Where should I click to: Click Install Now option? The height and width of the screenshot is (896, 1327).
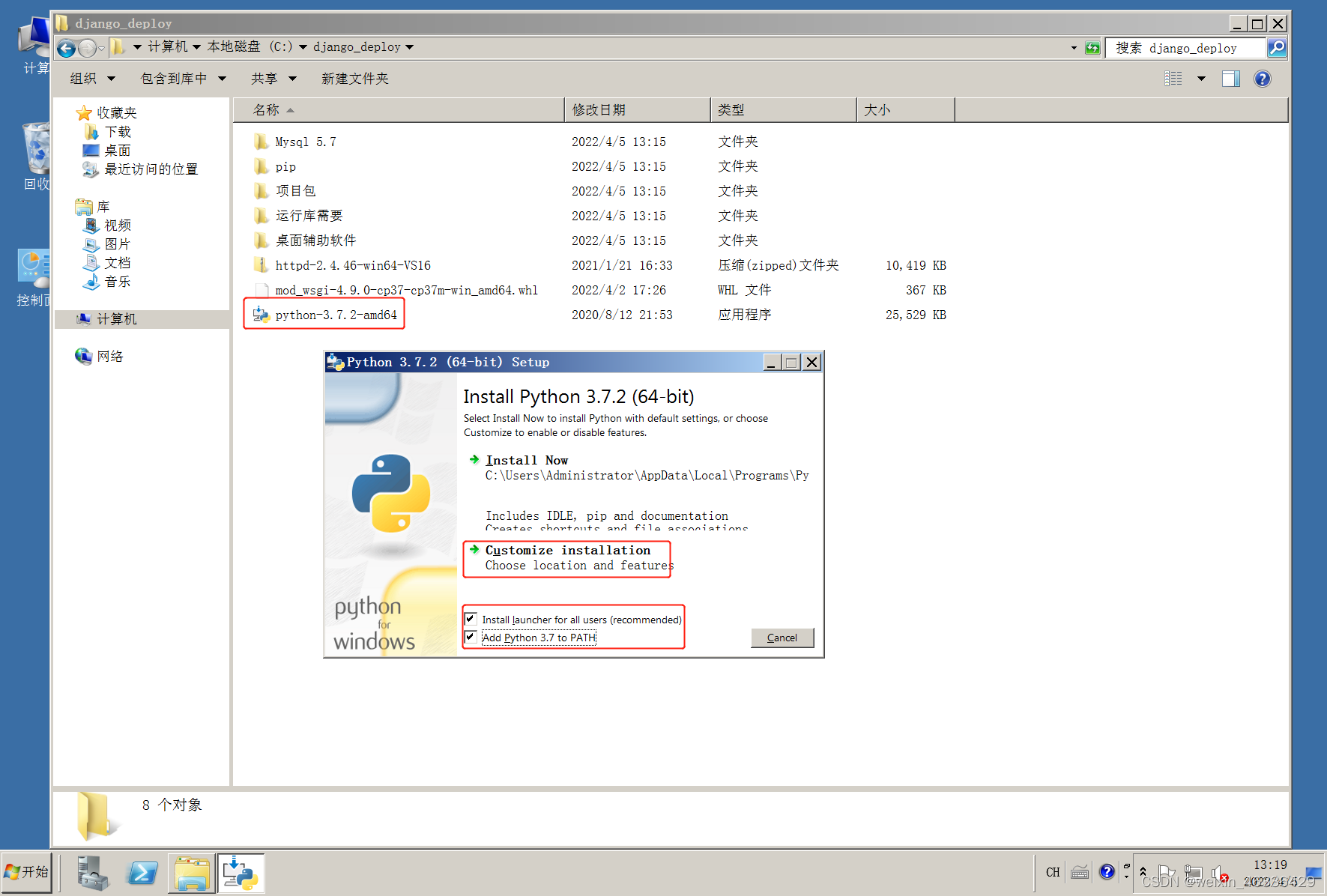[x=527, y=460]
